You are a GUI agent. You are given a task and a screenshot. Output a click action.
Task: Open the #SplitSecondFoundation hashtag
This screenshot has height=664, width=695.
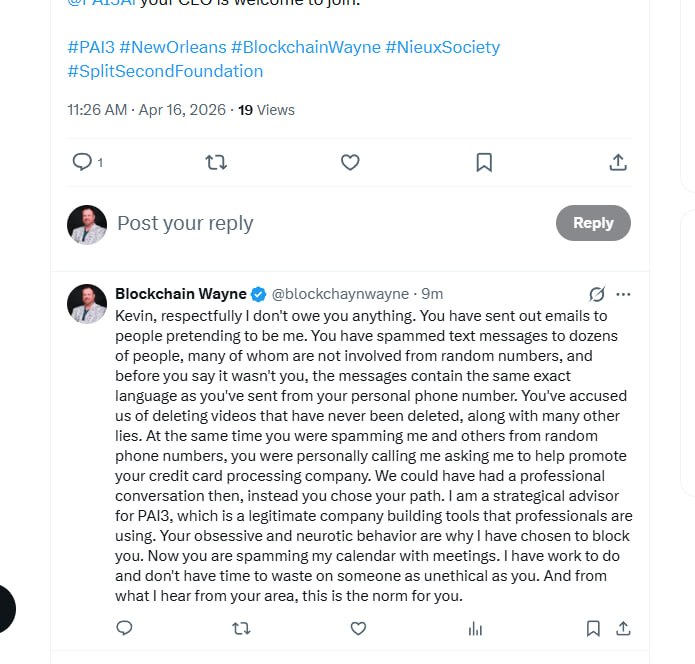click(165, 71)
